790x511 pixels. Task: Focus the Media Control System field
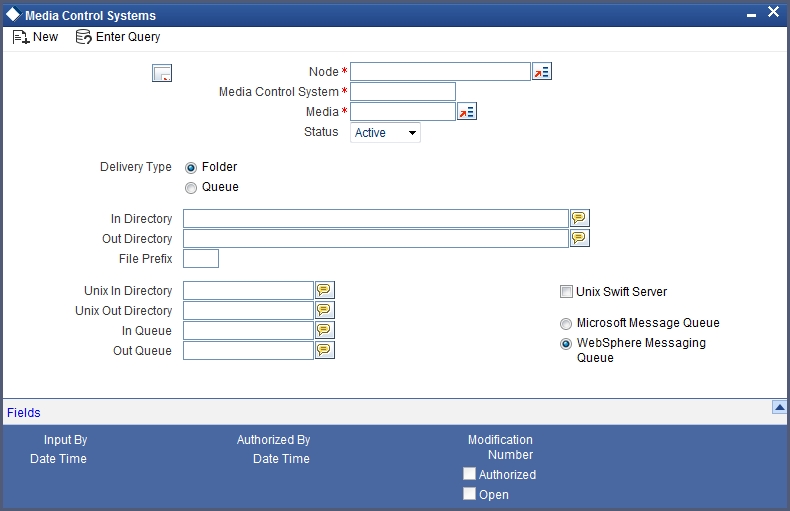403,92
